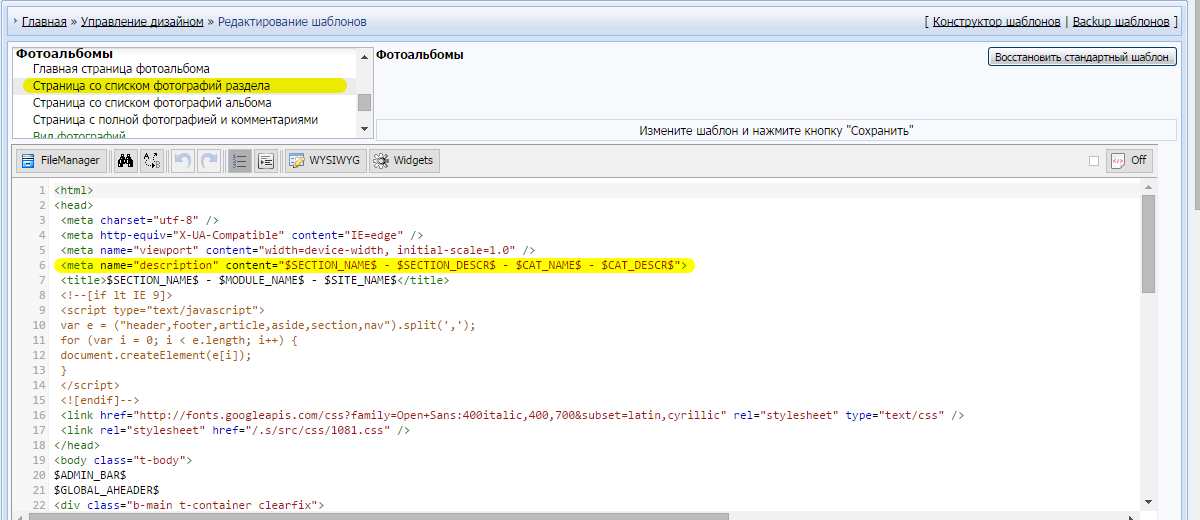Click the title tag line 7
This screenshot has height=520, width=1200.
(255, 280)
